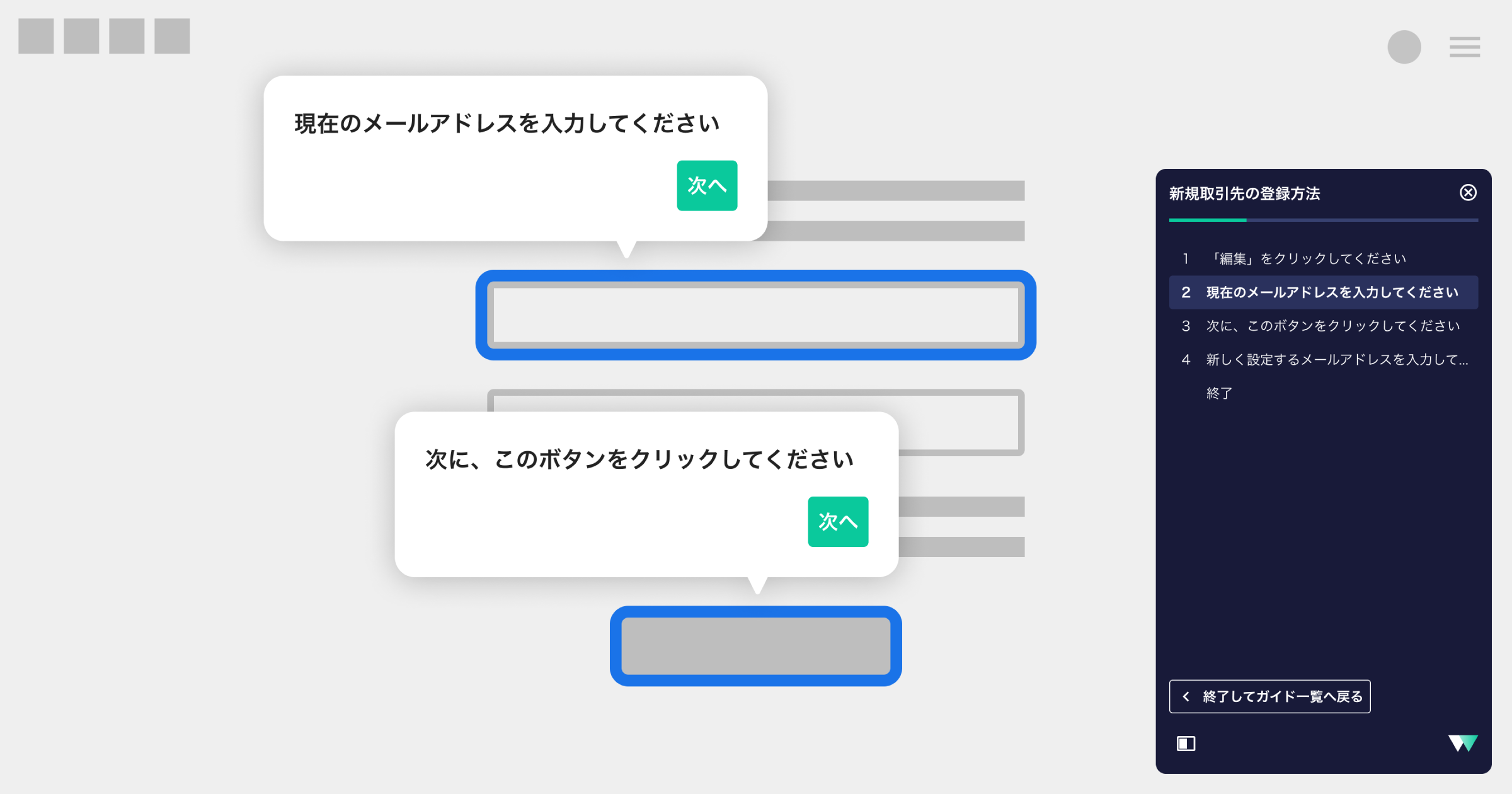Select the 終了 step in guide list
Screen dimensions: 1512x794
tap(1219, 393)
